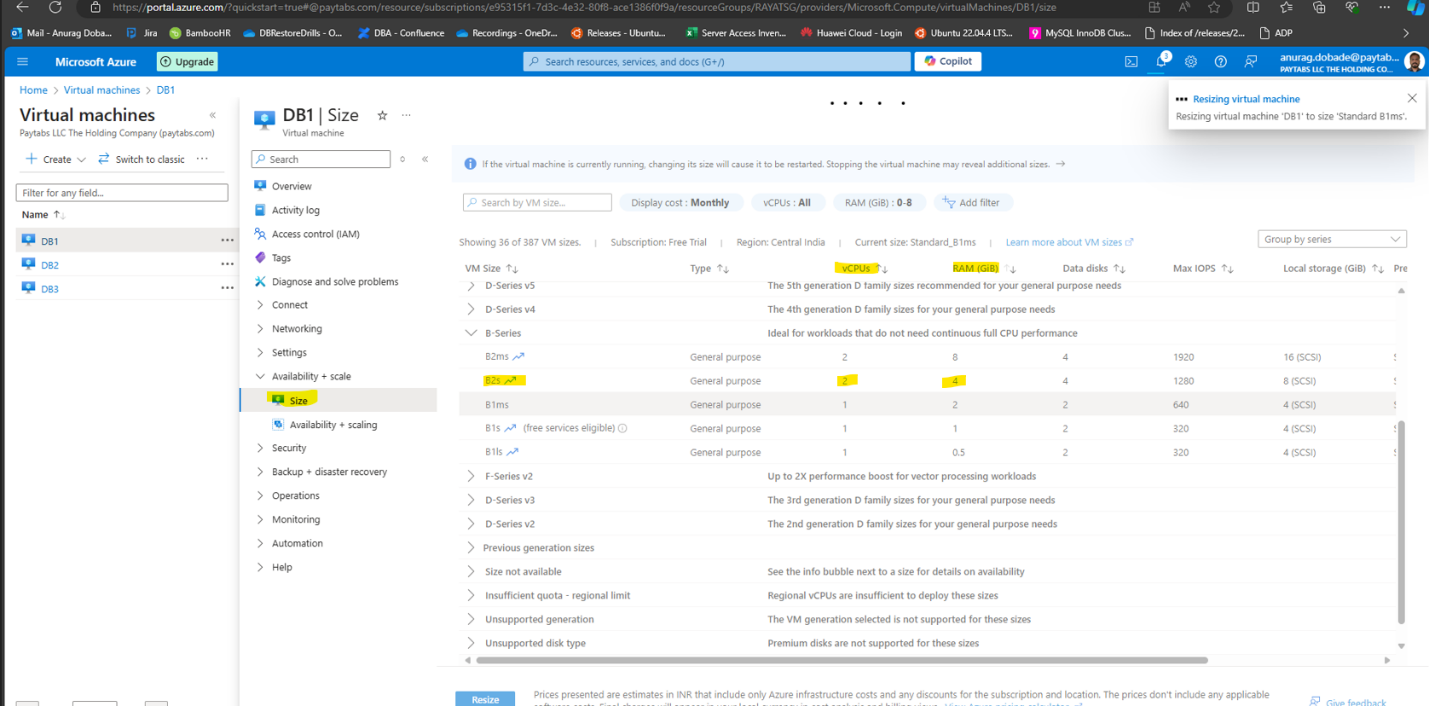1429x706 pixels.
Task: Click the Upgrade button
Action: (186, 62)
